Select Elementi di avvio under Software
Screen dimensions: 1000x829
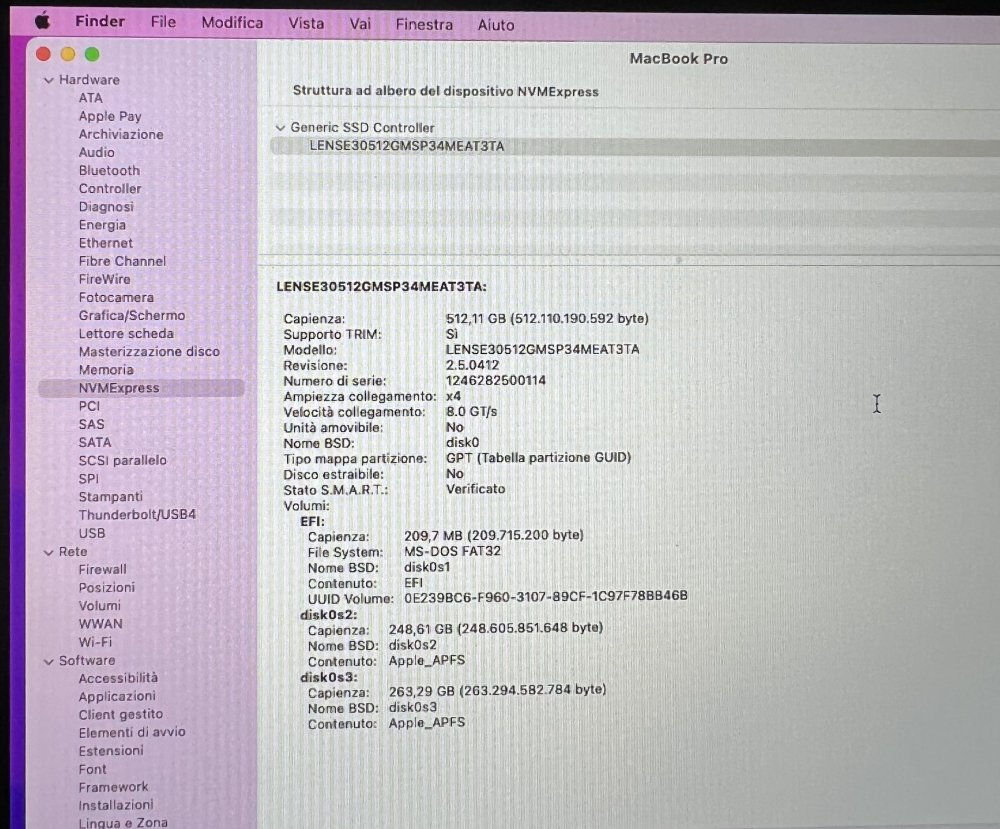pos(131,732)
